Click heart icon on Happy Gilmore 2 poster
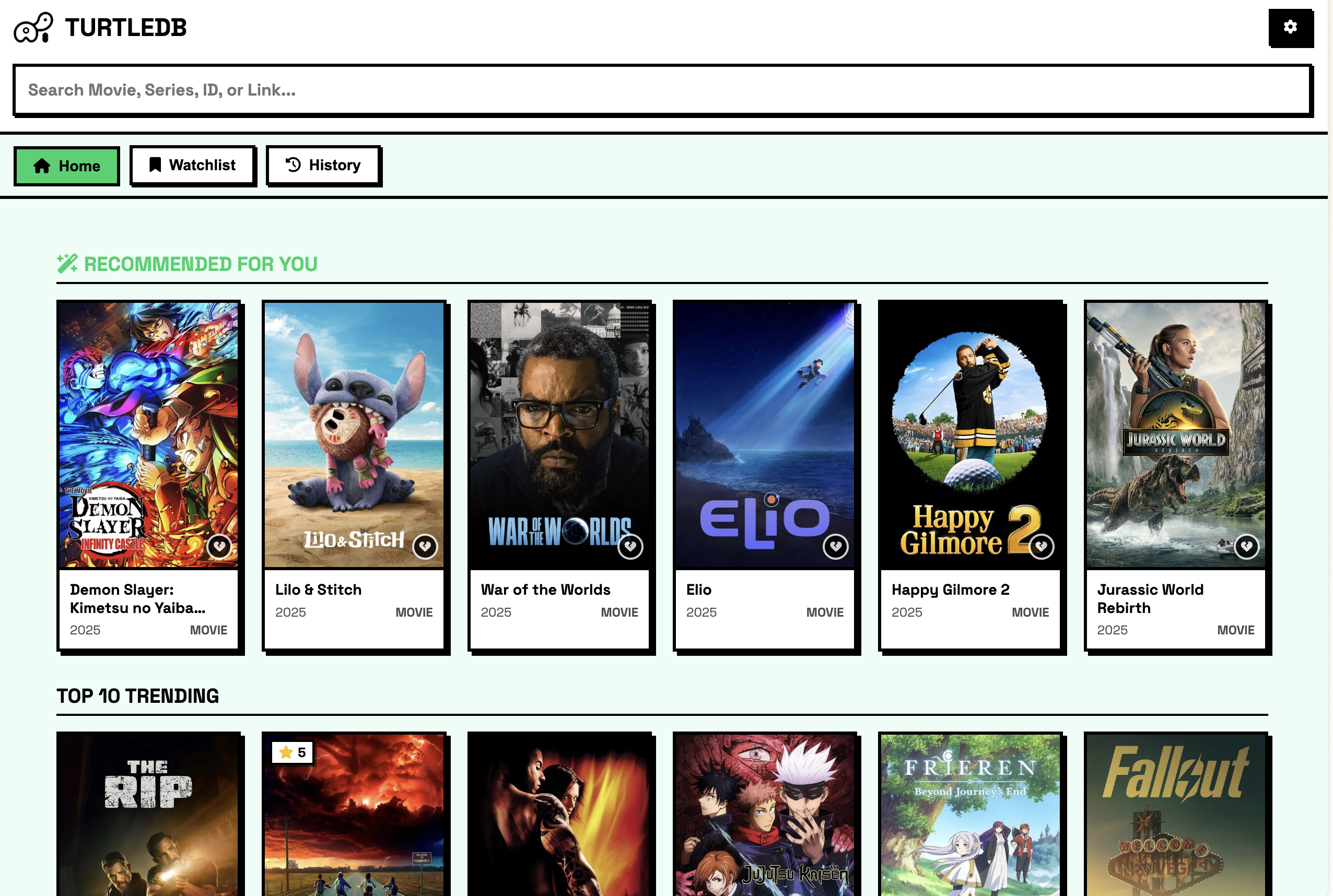Image resolution: width=1333 pixels, height=896 pixels. pyautogui.click(x=1041, y=546)
